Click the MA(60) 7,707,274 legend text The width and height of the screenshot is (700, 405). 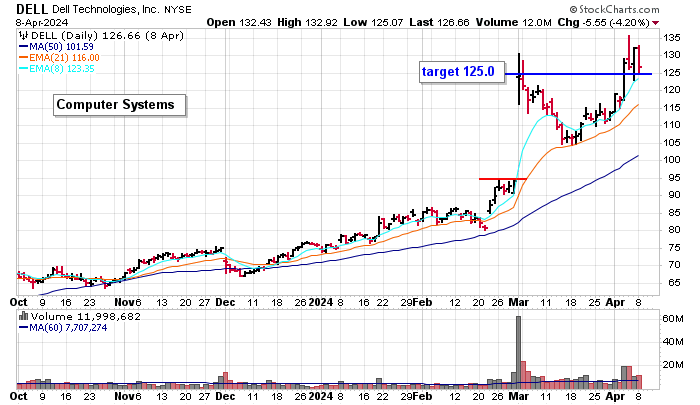coord(63,328)
